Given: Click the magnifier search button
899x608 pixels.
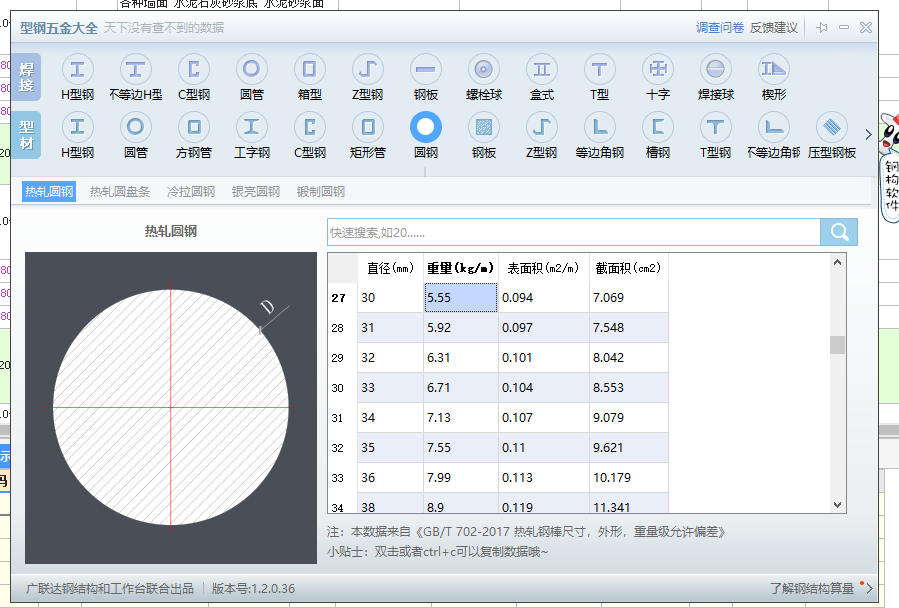Looking at the screenshot, I should pyautogui.click(x=839, y=232).
